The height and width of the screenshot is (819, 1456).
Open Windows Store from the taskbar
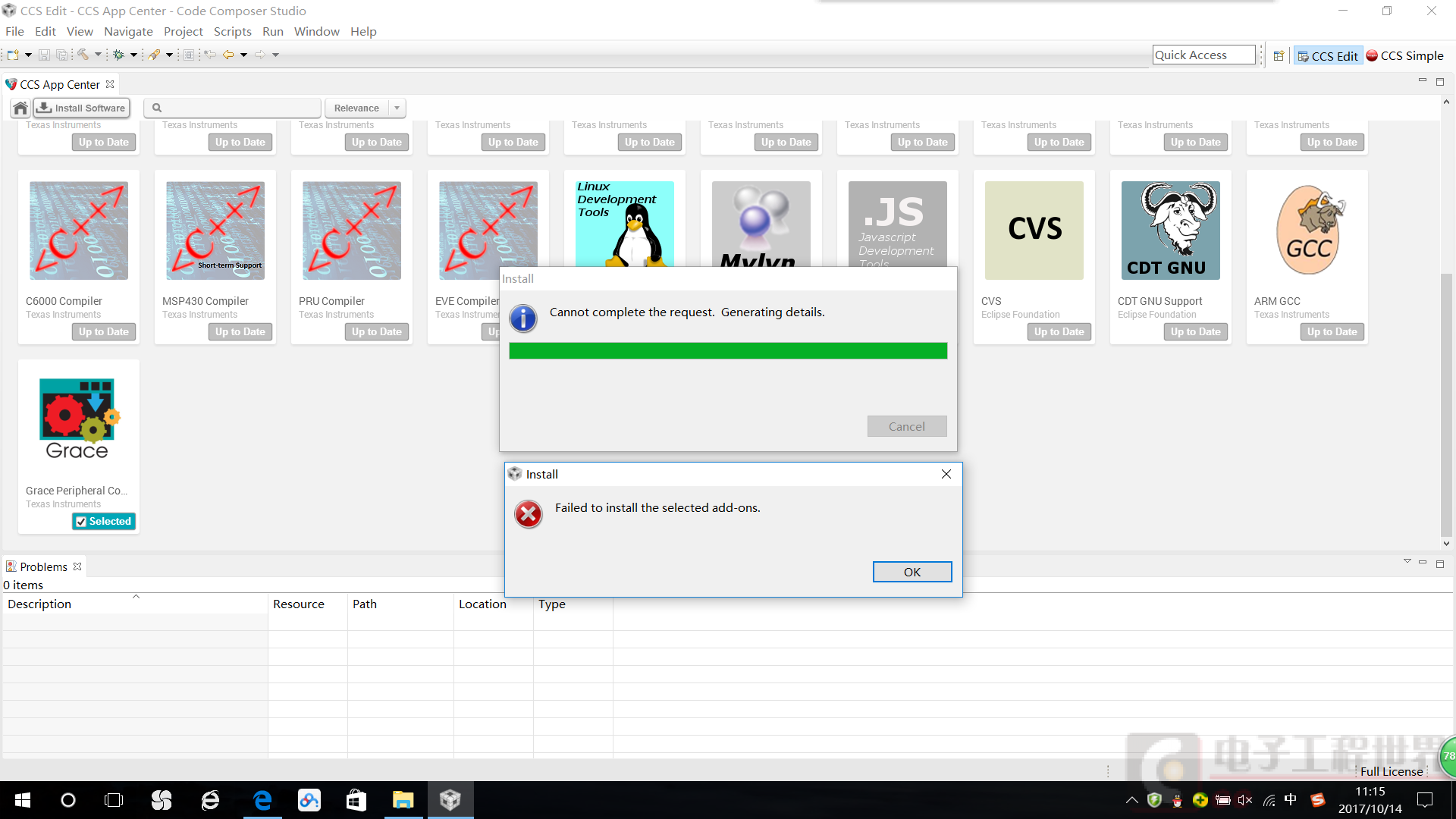(356, 800)
